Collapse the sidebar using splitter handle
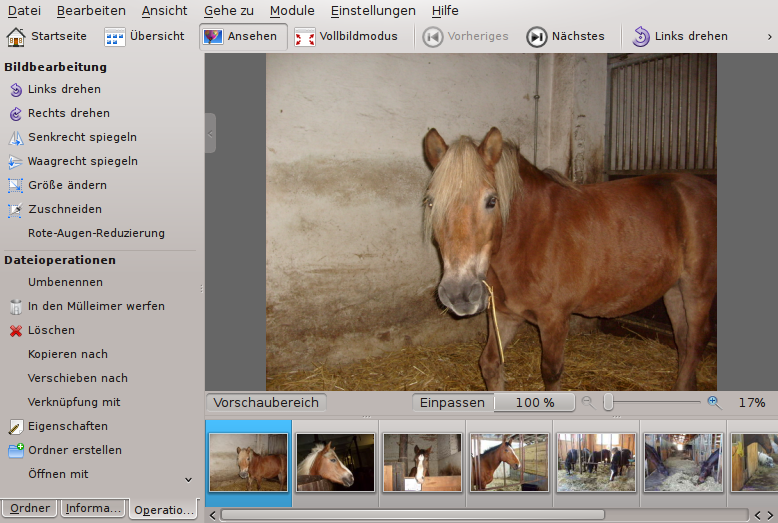The width and height of the screenshot is (778, 523). [210, 133]
